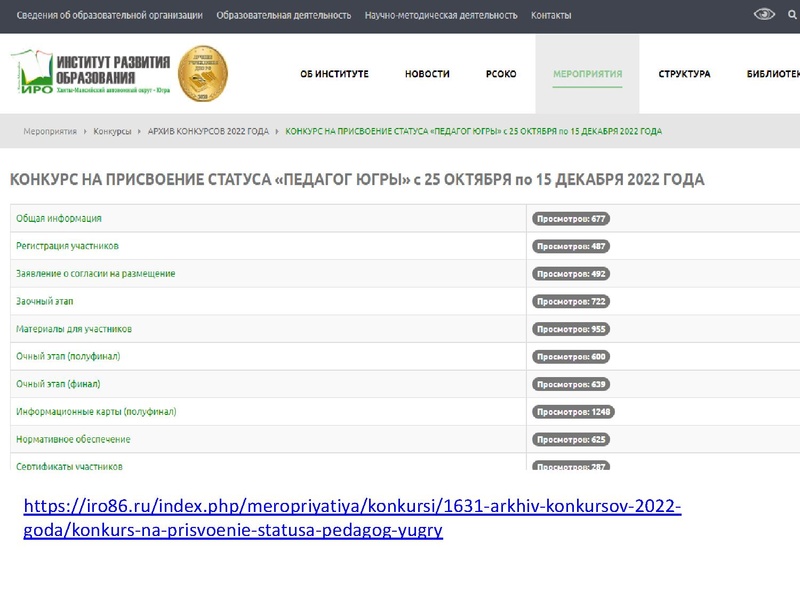Screen dimensions: 800x600
Task: Expand the 'СТРУКТУРА' navigation menu
Action: tap(684, 74)
